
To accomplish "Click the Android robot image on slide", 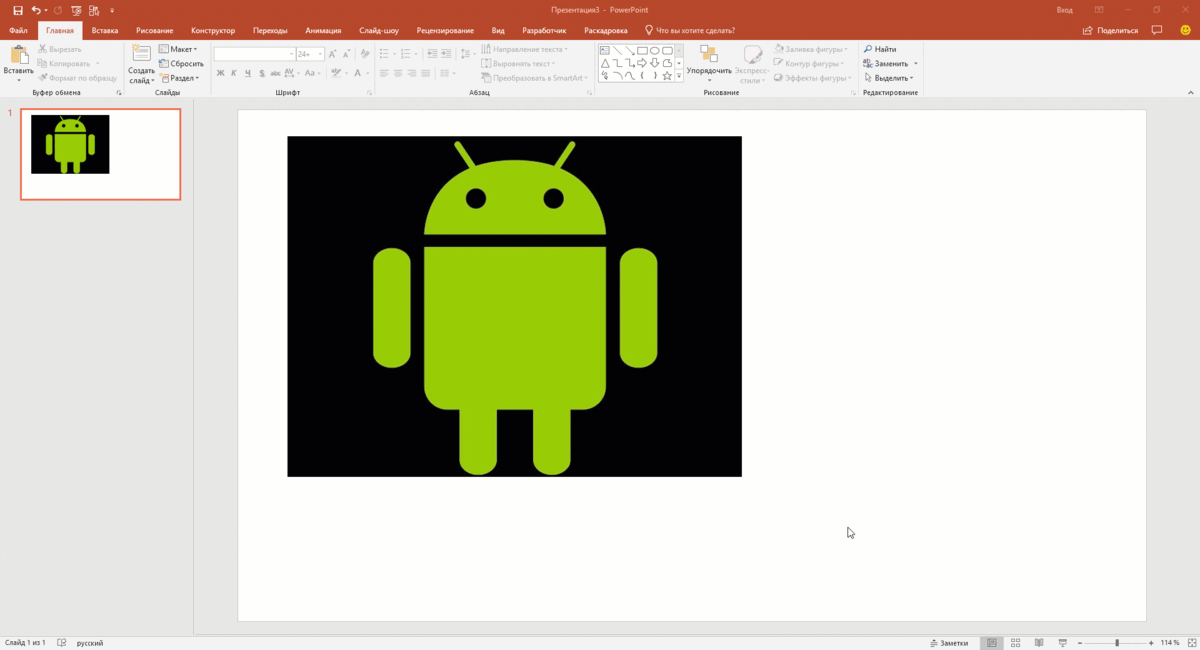I will coord(514,306).
